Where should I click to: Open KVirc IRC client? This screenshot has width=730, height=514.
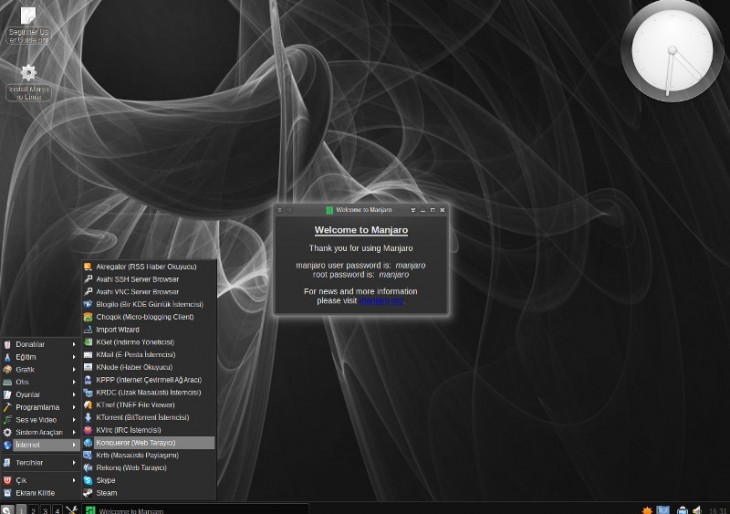[149, 430]
